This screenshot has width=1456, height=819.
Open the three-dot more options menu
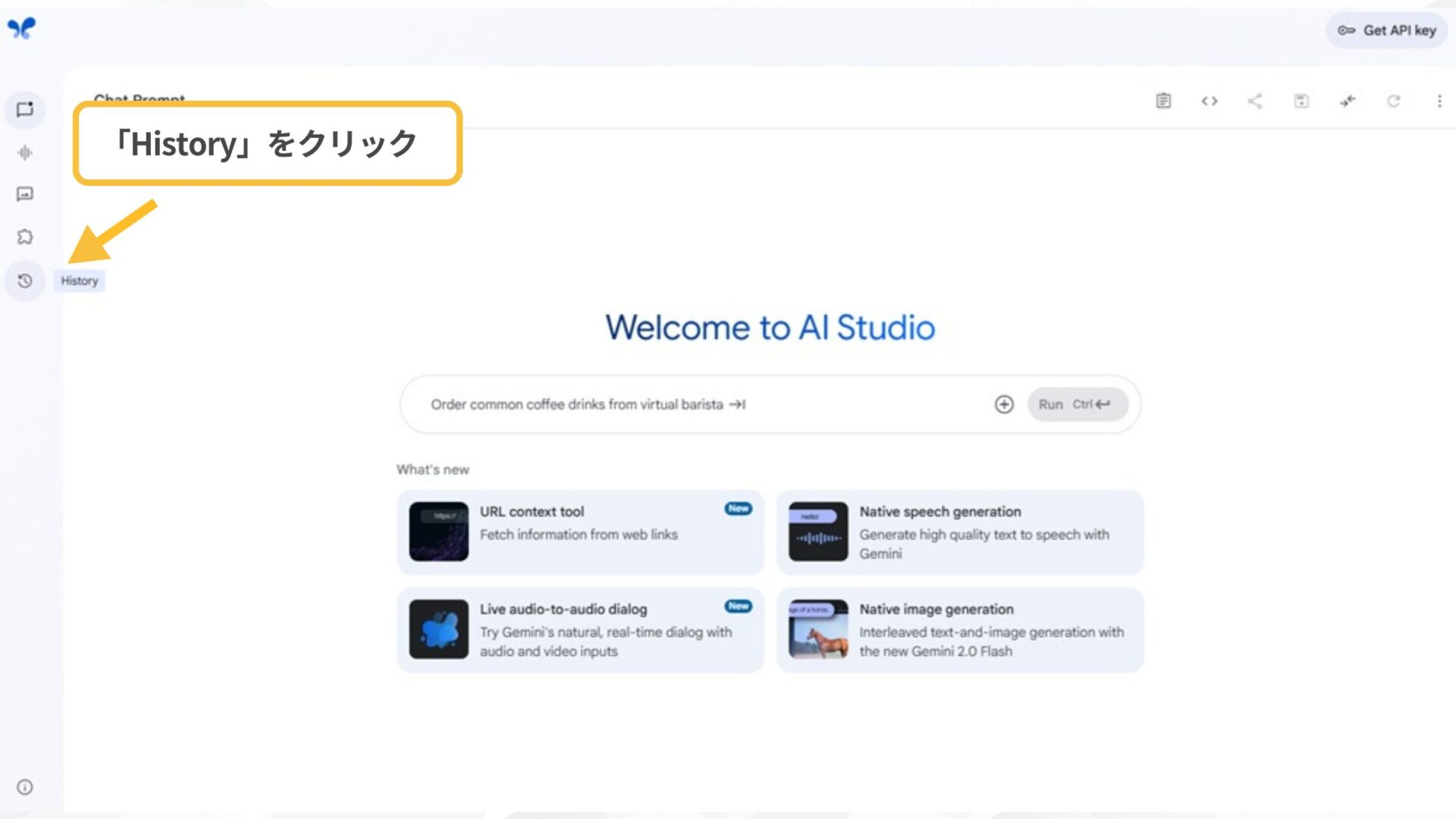pos(1440,101)
